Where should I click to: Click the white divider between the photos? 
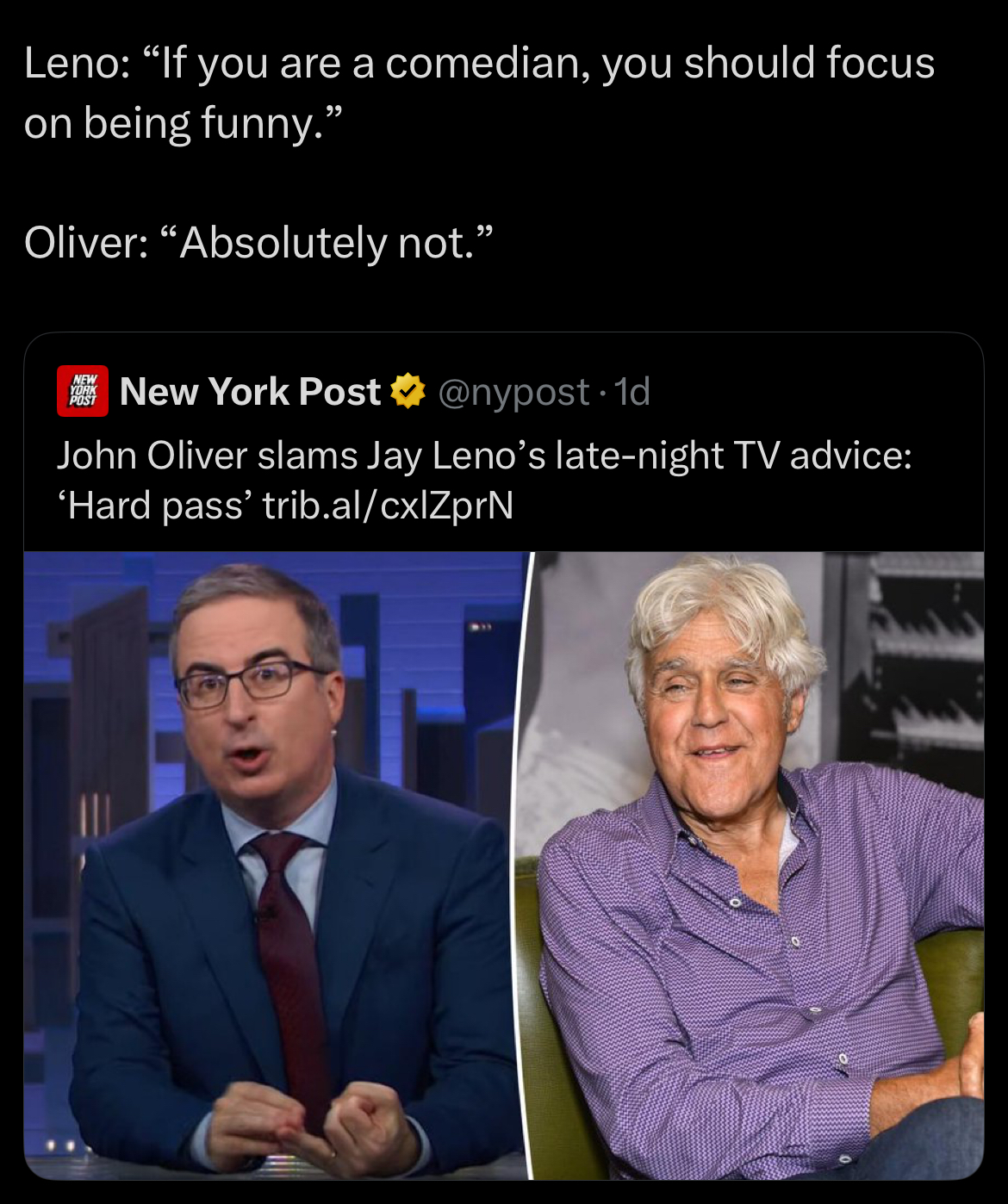click(x=524, y=866)
